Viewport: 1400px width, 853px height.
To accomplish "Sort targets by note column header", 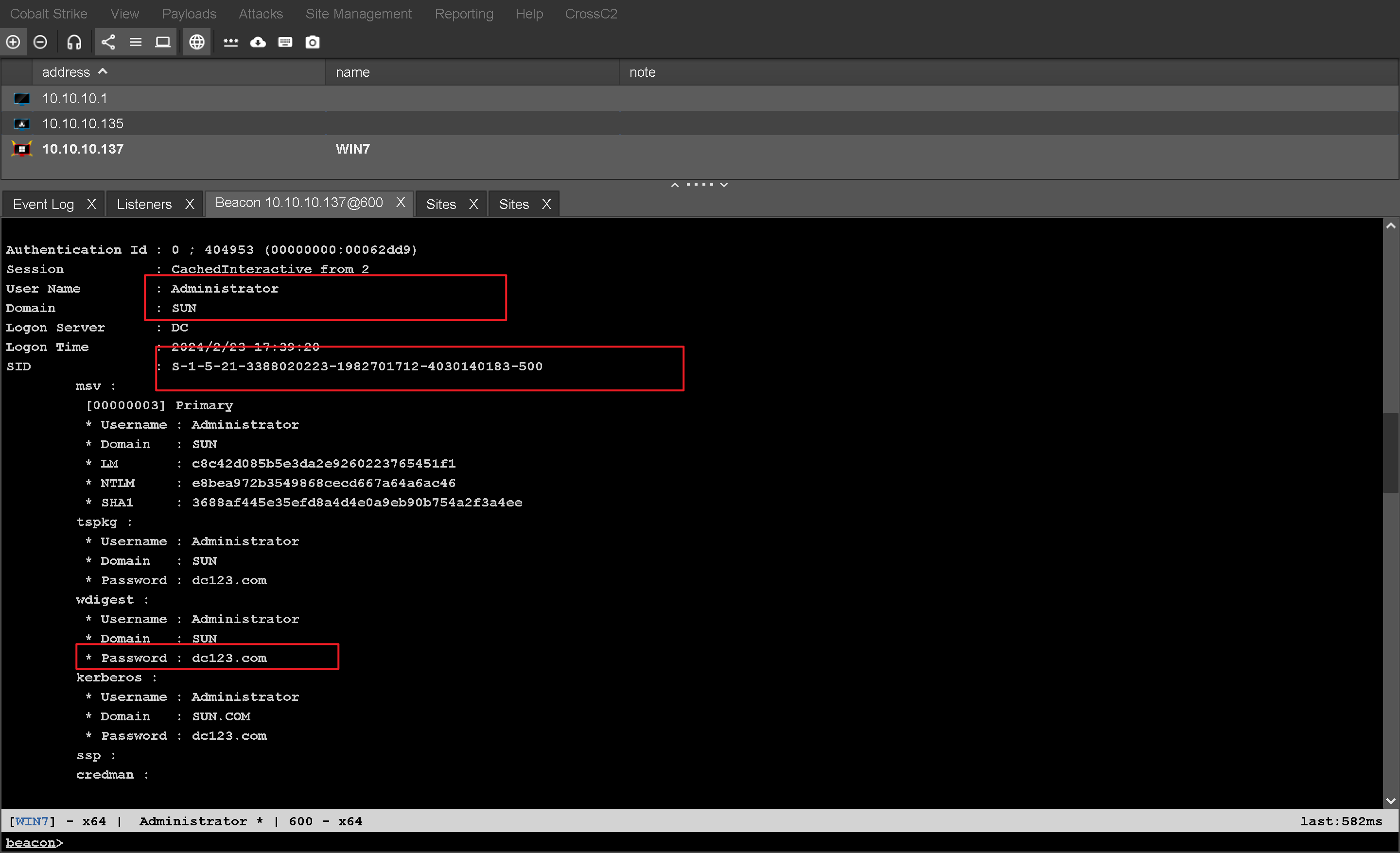I will coord(1009,72).
